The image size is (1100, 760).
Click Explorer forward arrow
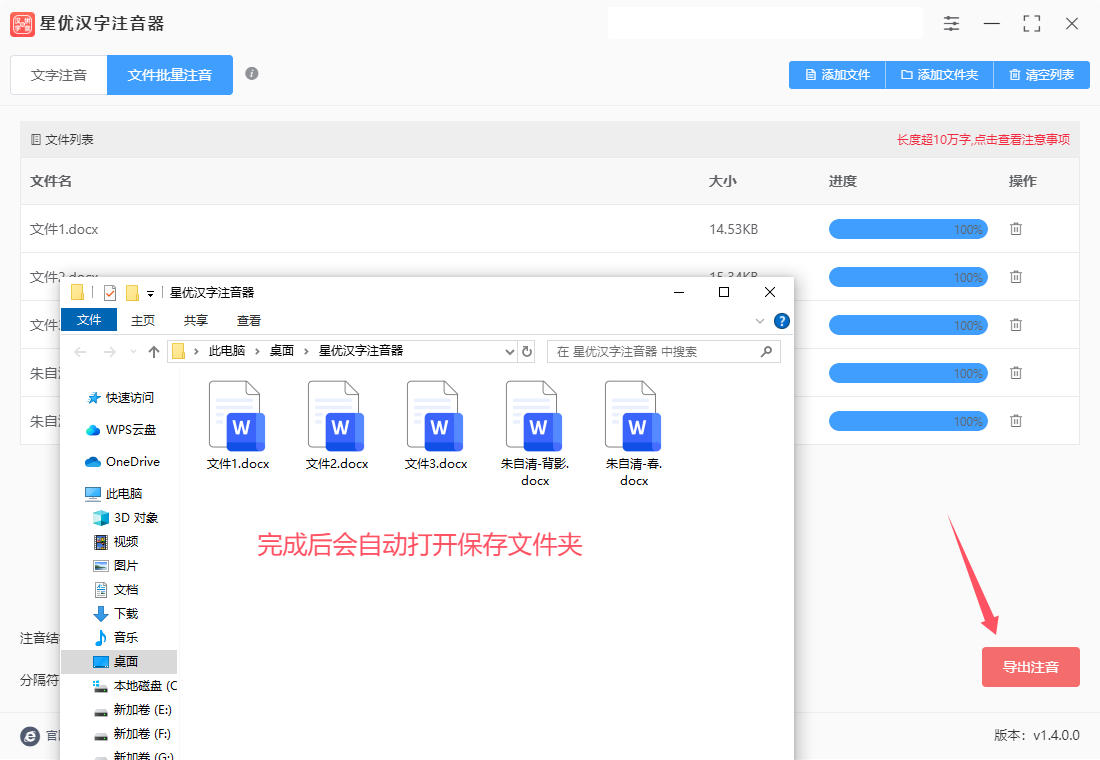pyautogui.click(x=109, y=352)
